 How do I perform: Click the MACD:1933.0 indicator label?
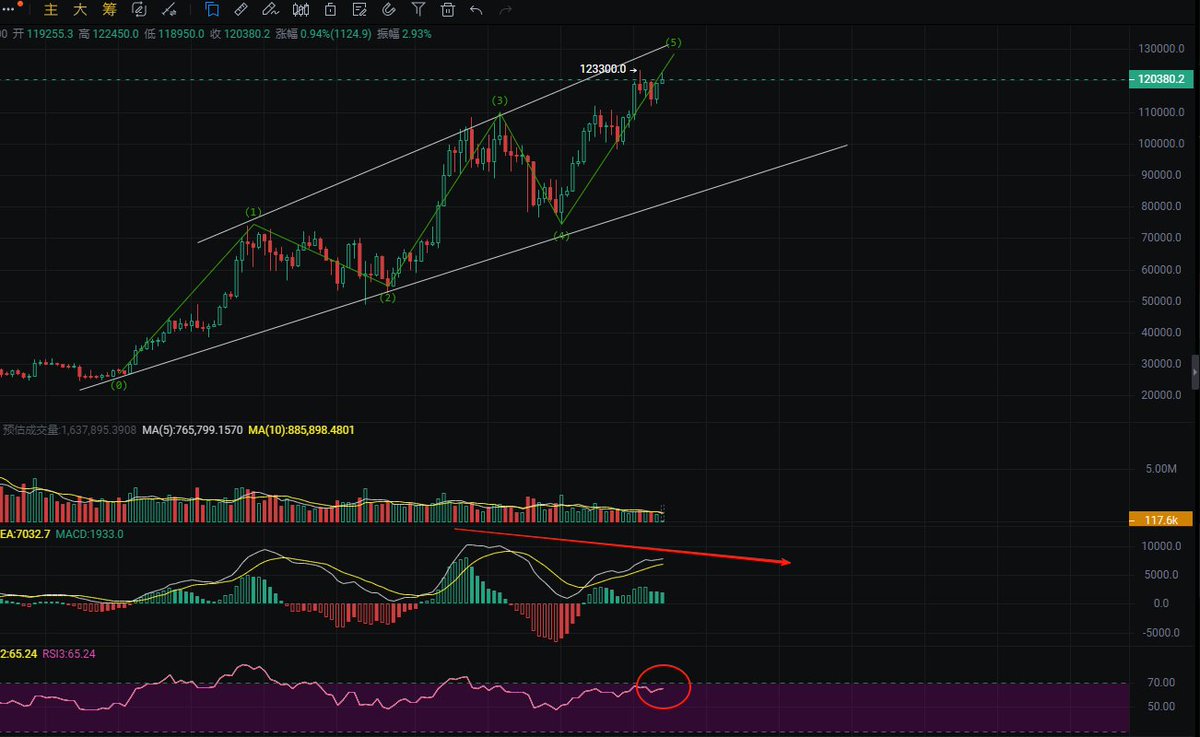pos(91,534)
